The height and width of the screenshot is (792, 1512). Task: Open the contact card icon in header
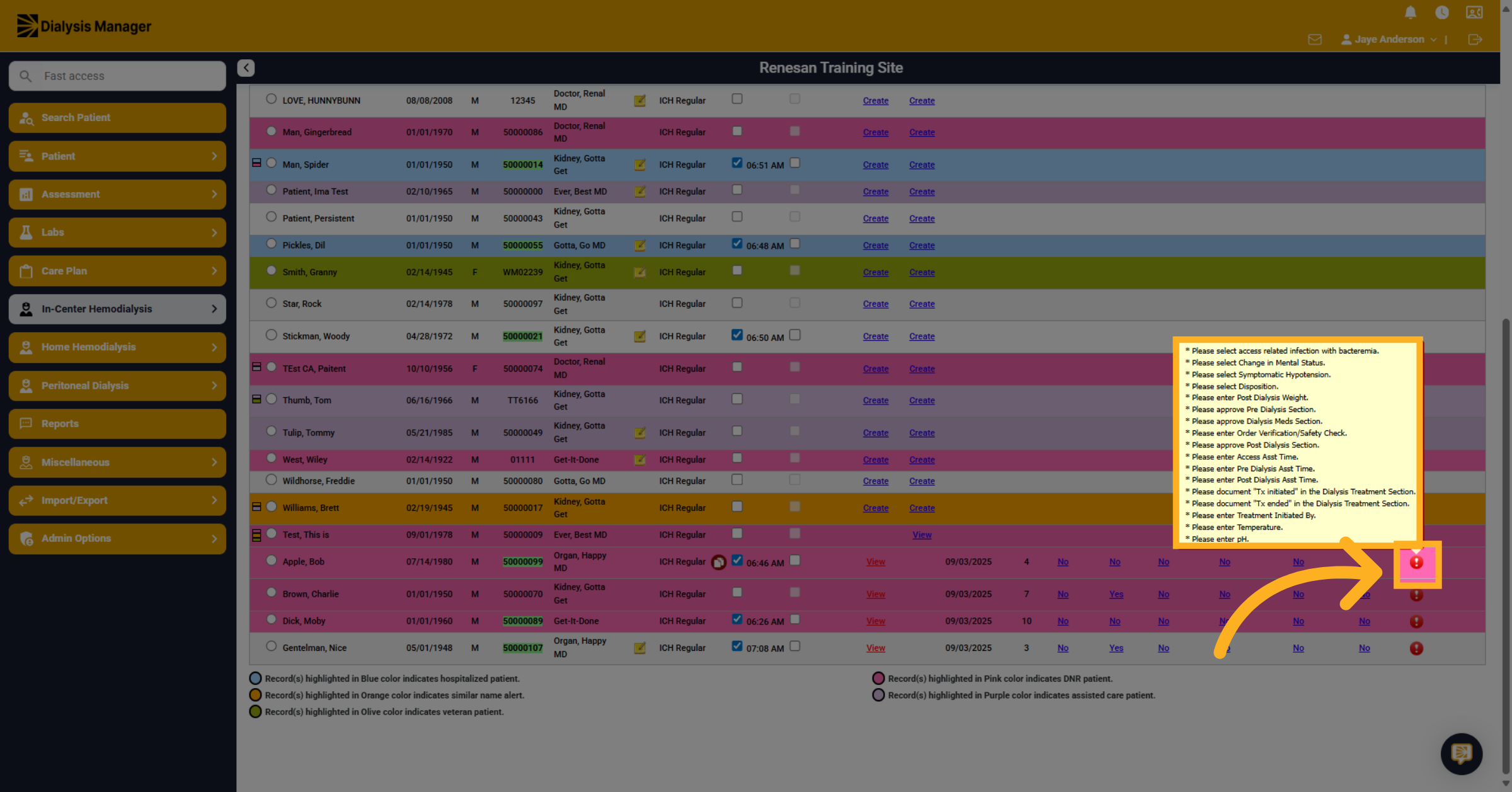pos(1474,13)
